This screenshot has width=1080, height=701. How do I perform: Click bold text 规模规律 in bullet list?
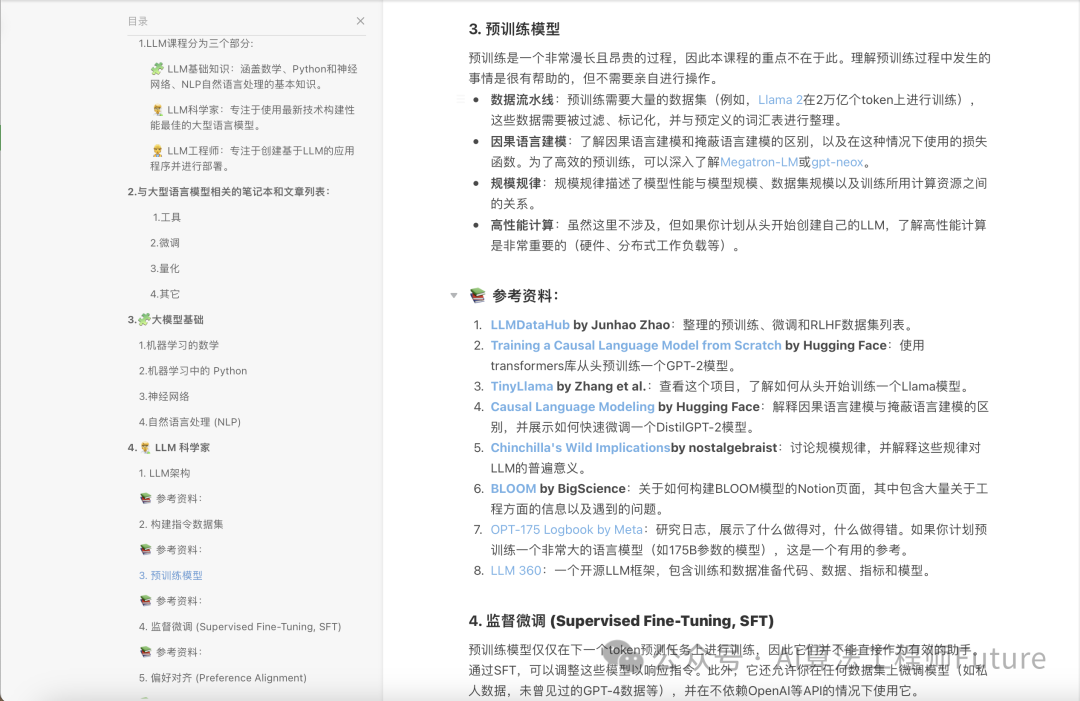pyautogui.click(x=516, y=183)
